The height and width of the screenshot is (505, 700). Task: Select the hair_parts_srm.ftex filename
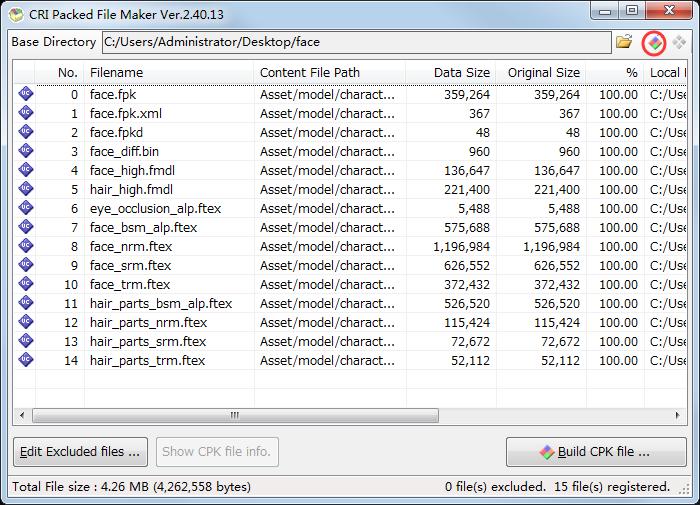pos(148,341)
